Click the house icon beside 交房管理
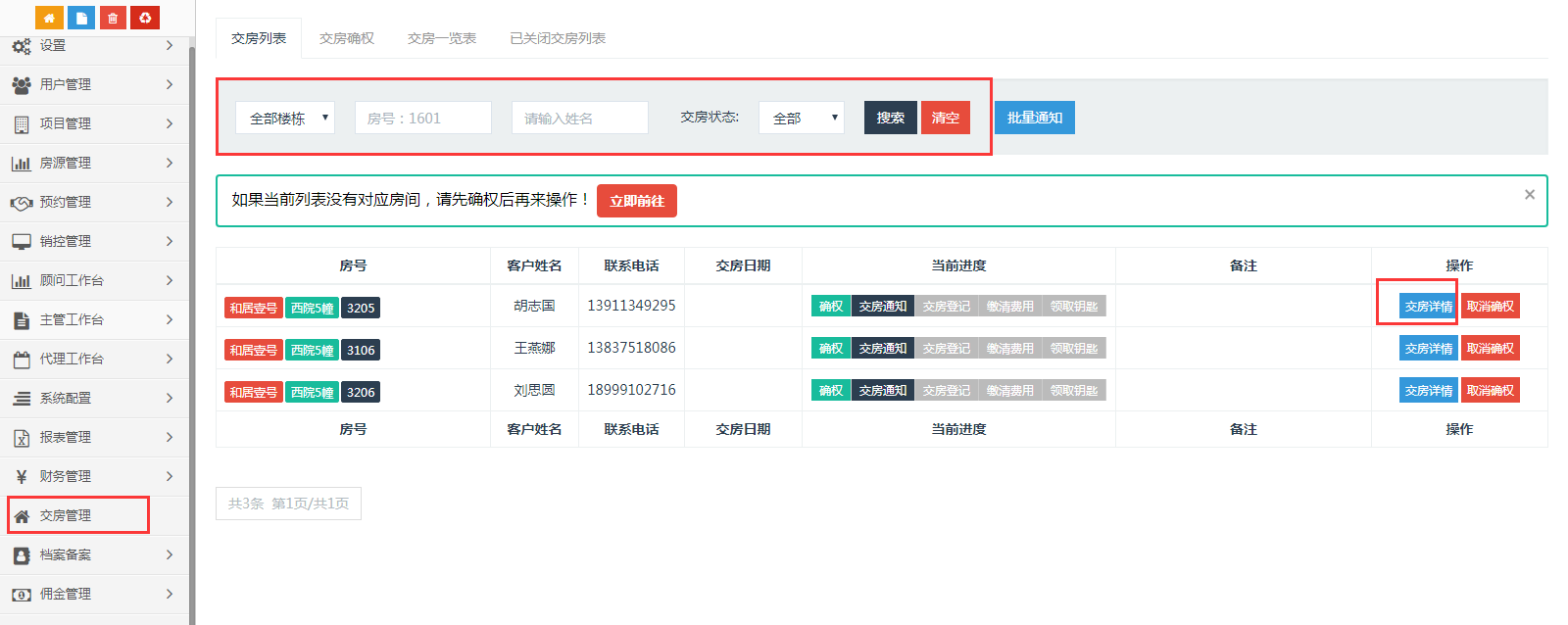 (x=21, y=516)
